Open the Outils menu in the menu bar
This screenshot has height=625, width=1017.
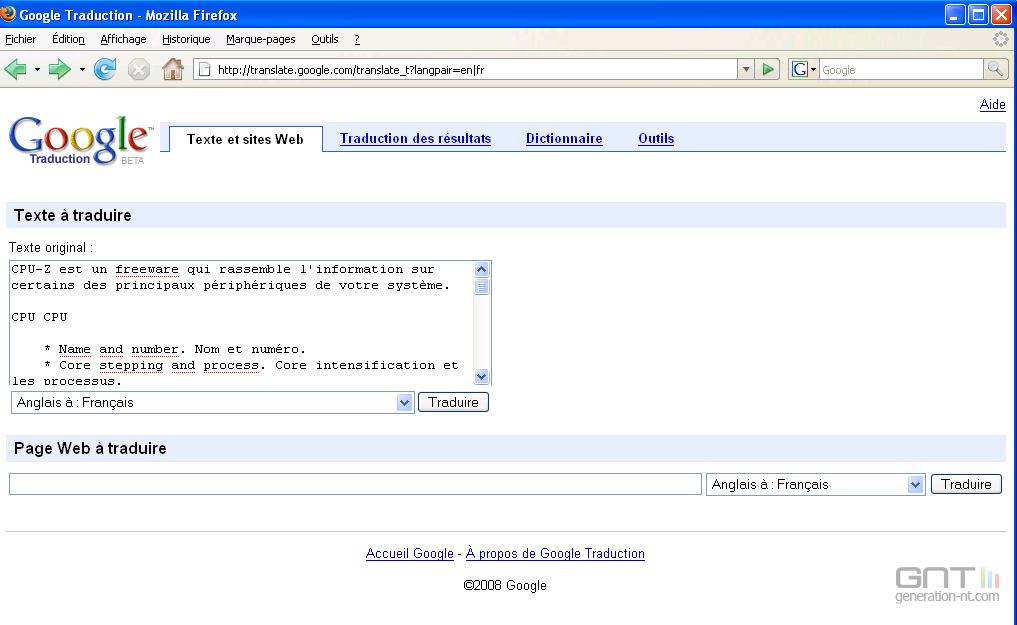[325, 39]
